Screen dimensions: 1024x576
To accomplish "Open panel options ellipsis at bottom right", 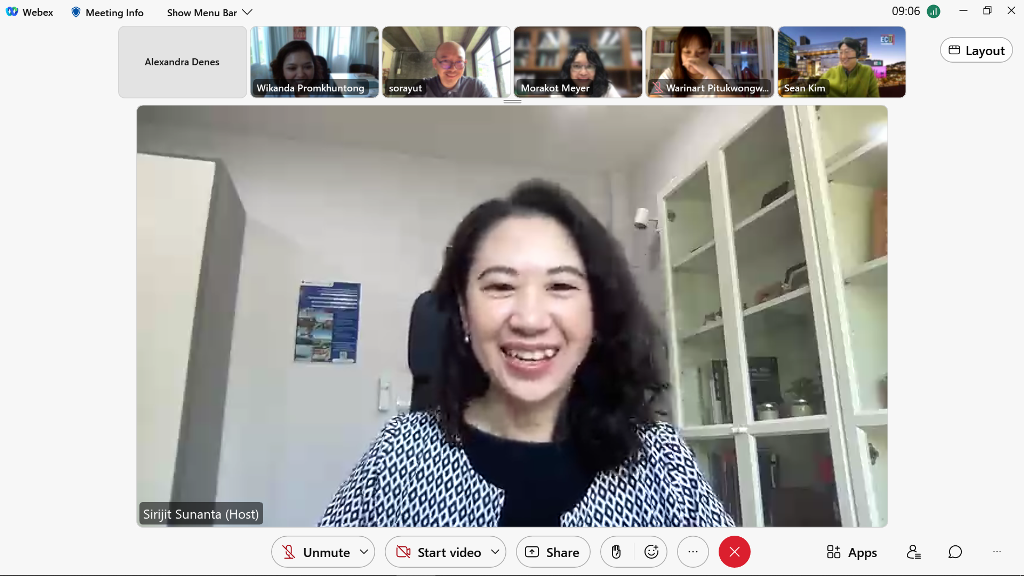I will (x=996, y=552).
